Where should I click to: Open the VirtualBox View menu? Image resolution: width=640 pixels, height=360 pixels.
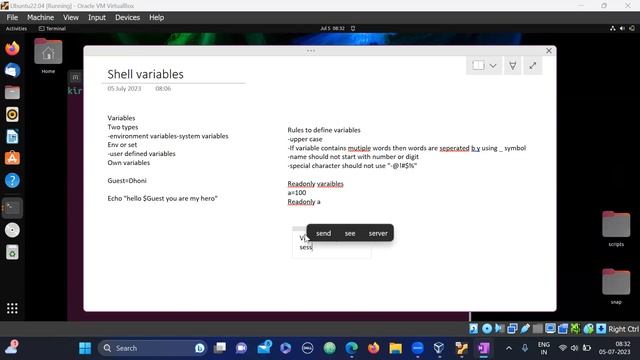coord(71,18)
